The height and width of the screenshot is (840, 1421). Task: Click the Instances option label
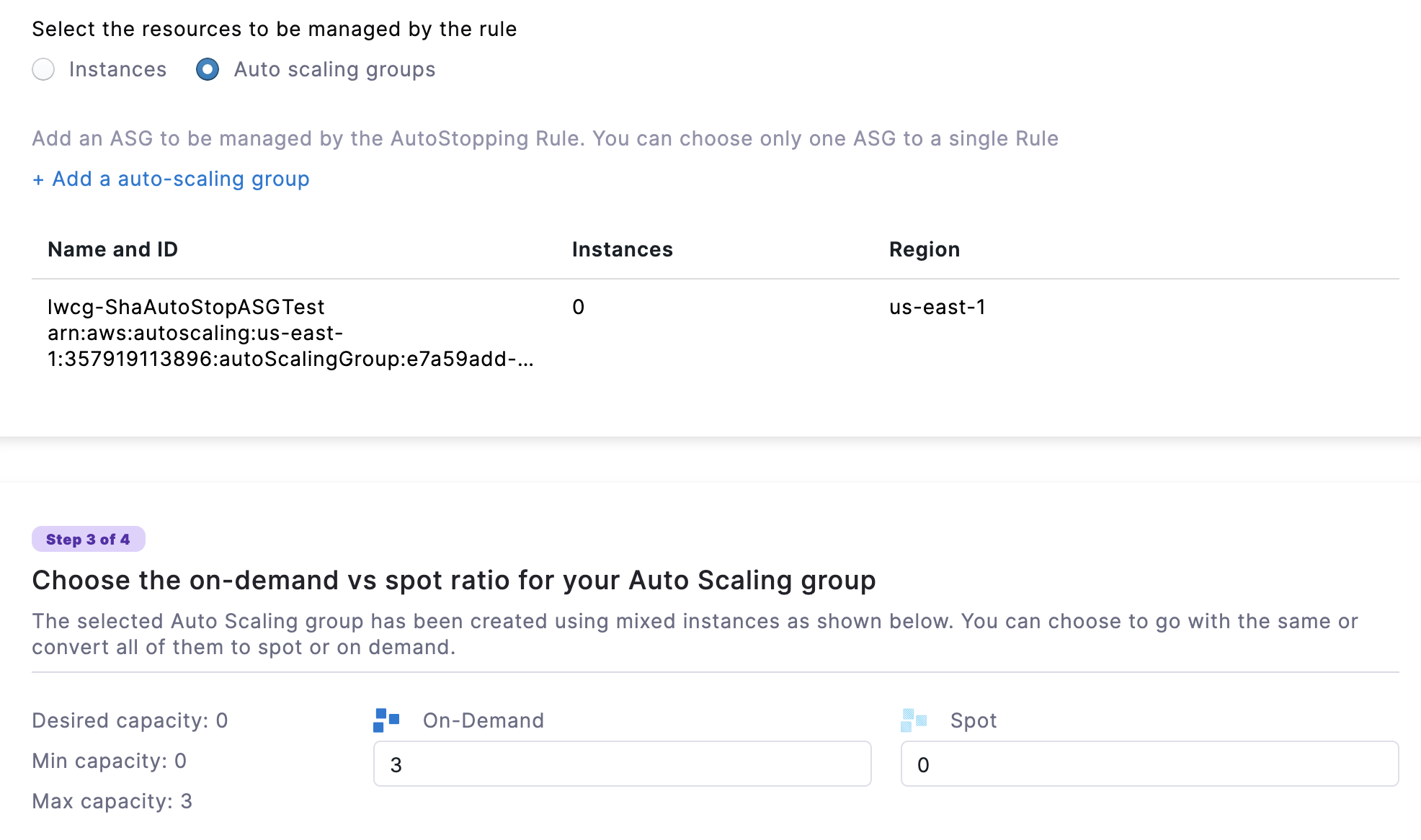(117, 70)
